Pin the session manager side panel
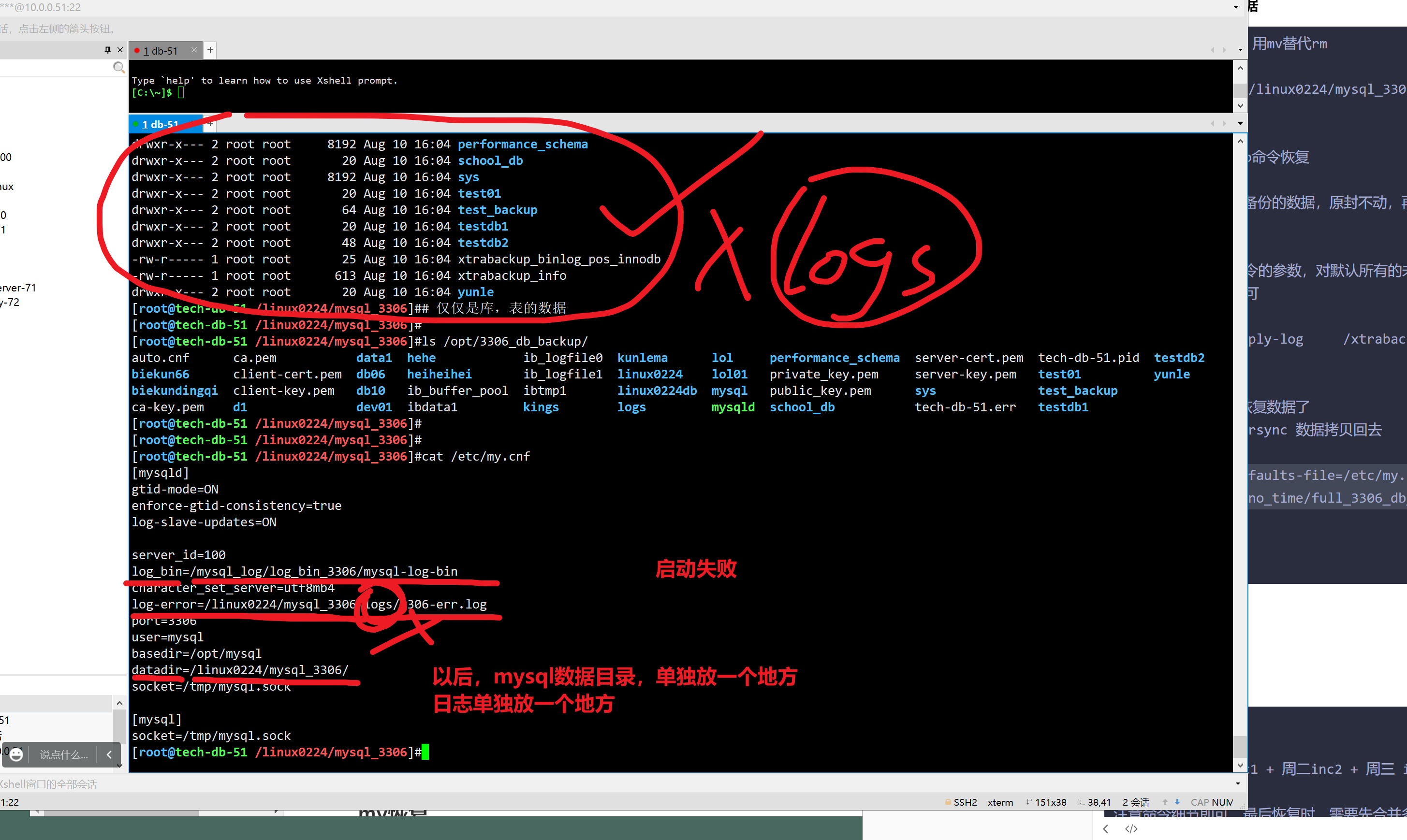The height and width of the screenshot is (840, 1407). pos(107,50)
